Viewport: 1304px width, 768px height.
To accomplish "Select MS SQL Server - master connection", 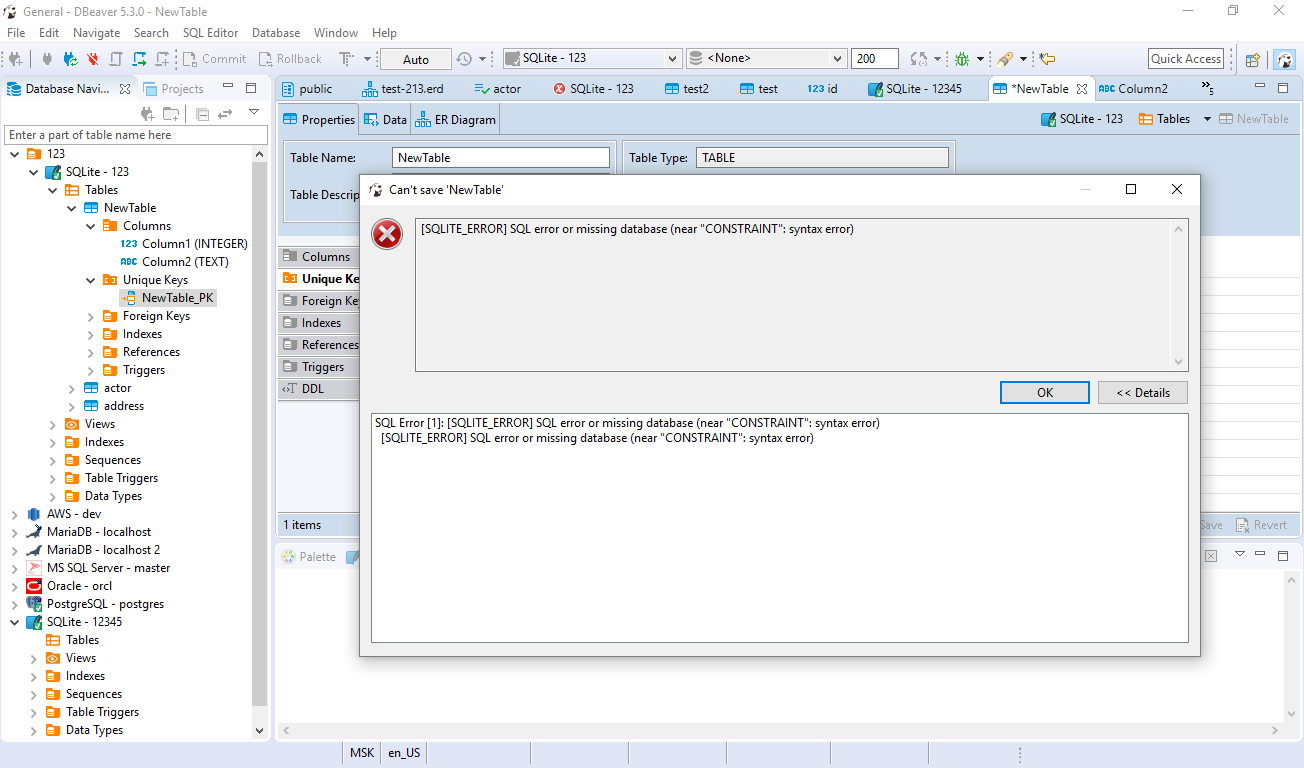I will coord(98,568).
